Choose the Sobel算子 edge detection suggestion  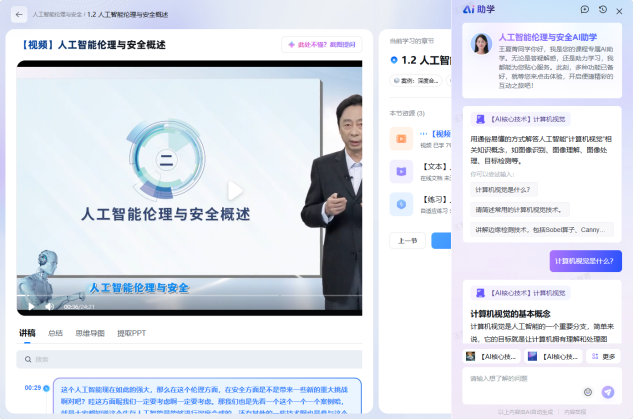[542, 230]
